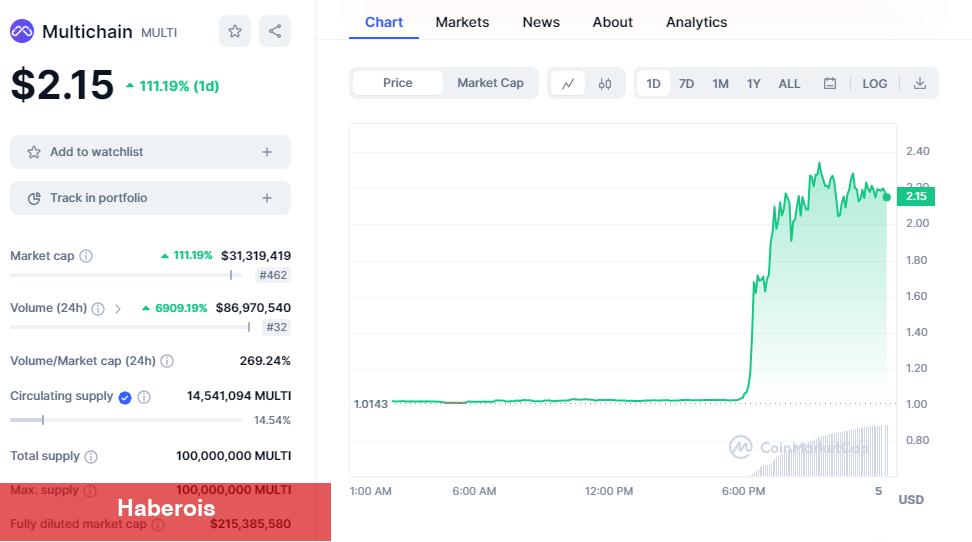
Task: Open Market cap info tooltip icon
Action: tap(86, 256)
